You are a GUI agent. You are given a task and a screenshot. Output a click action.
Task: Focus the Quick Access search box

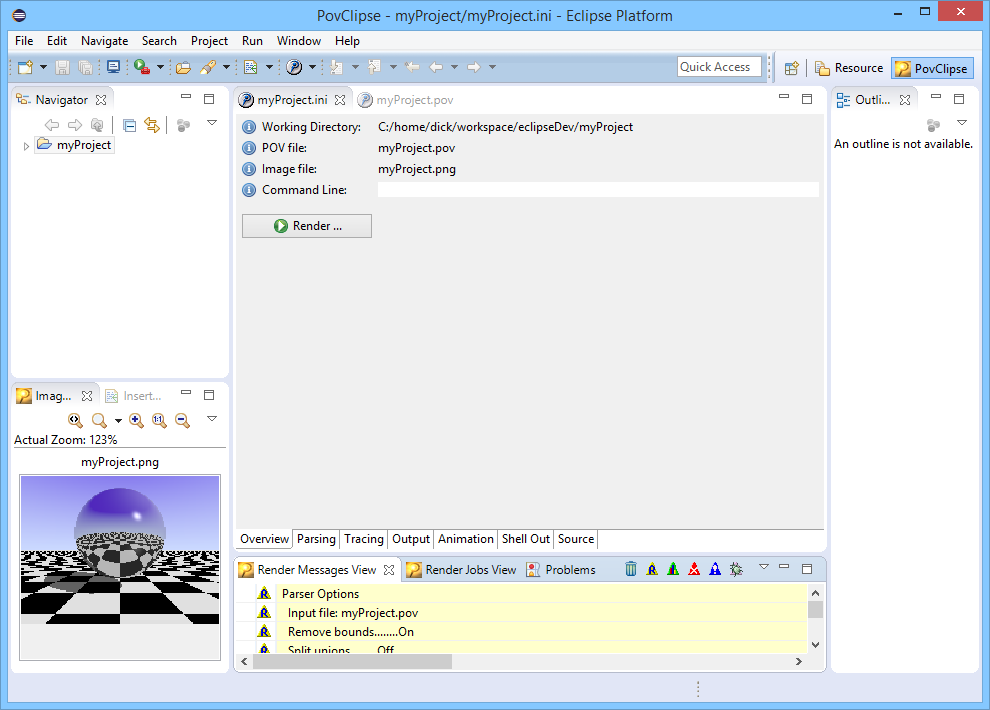click(719, 67)
